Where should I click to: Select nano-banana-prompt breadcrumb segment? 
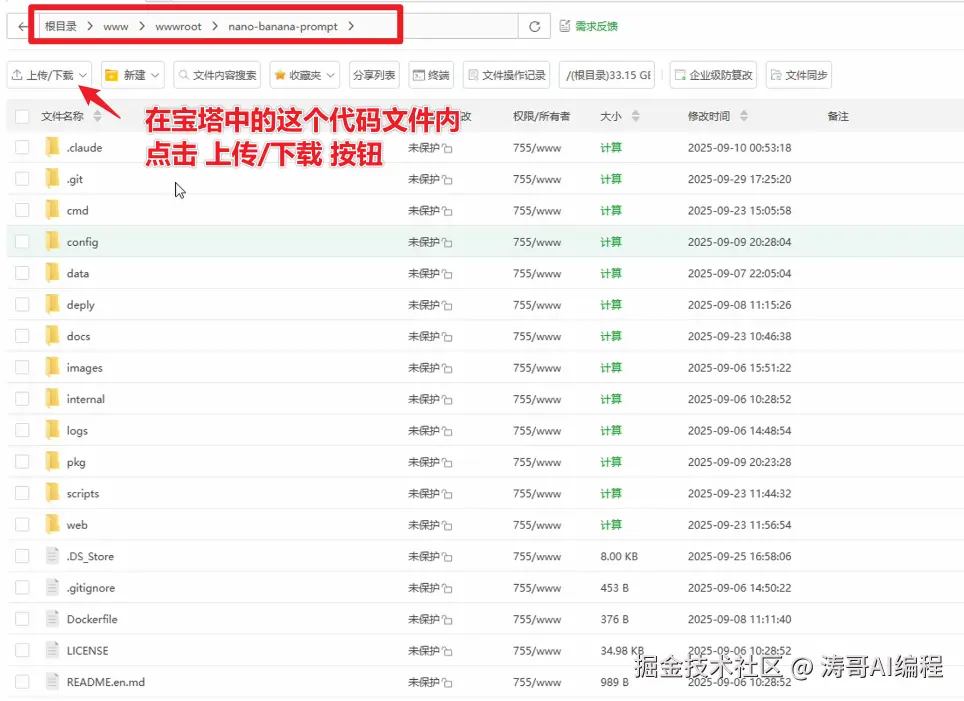[x=283, y=26]
